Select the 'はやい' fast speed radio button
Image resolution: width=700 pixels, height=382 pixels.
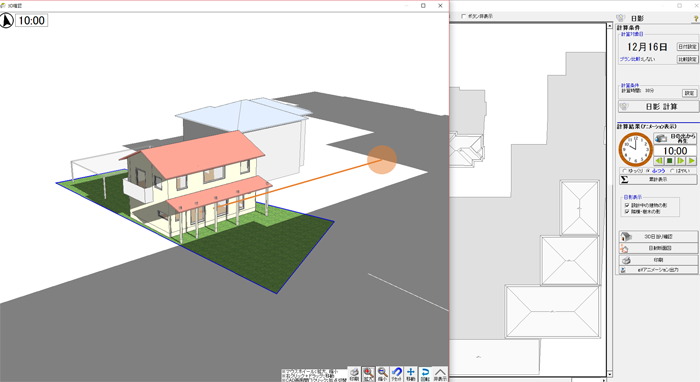pos(672,171)
